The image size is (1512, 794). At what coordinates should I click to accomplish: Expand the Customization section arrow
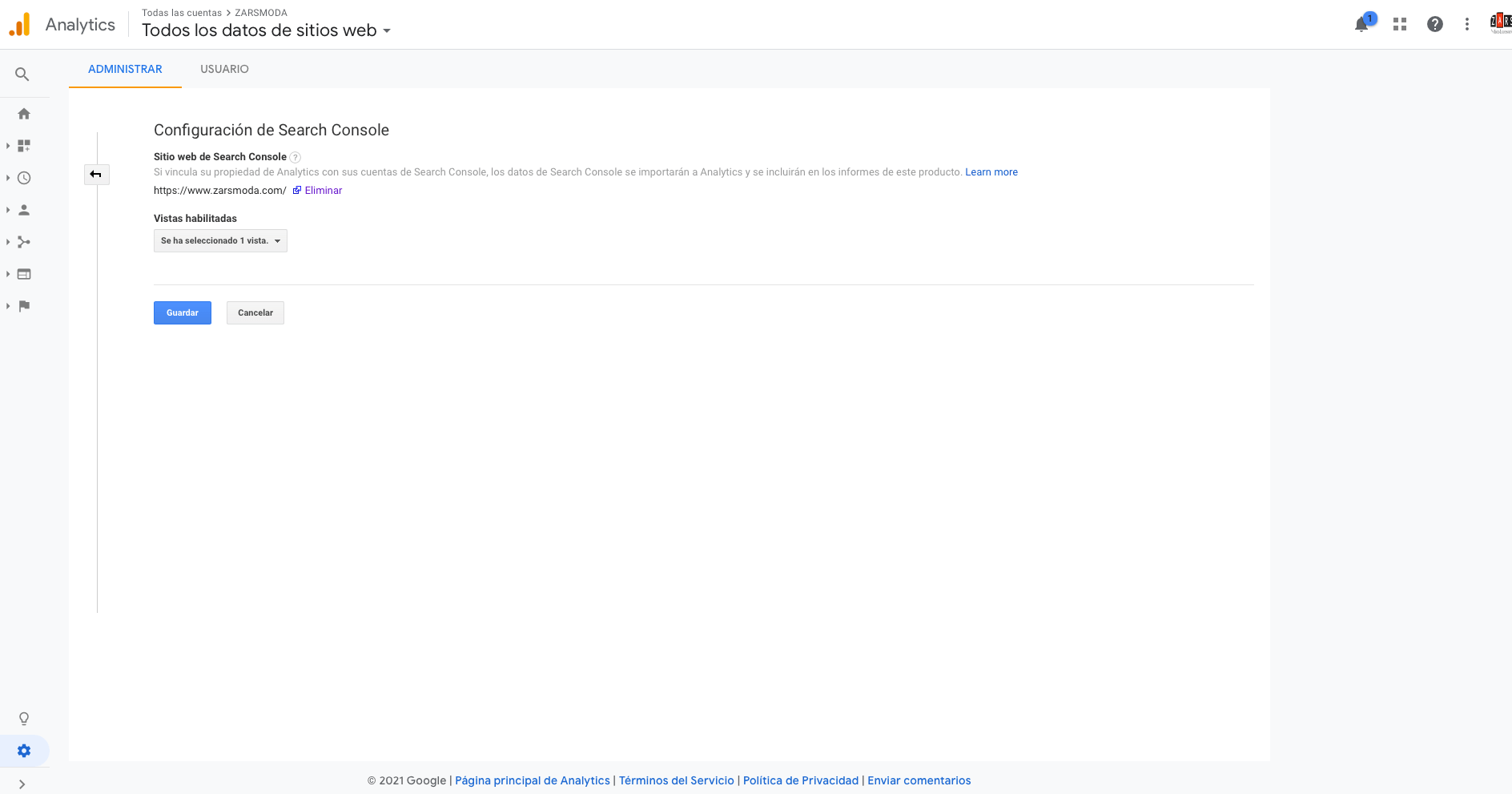click(x=8, y=146)
